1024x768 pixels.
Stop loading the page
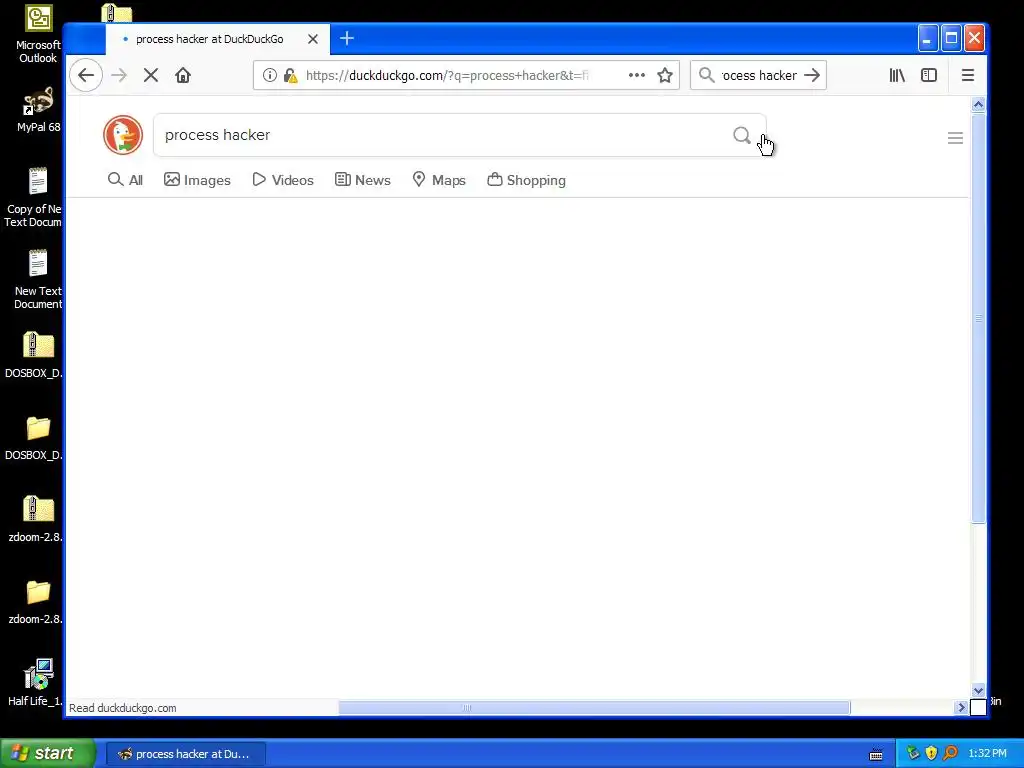(151, 75)
